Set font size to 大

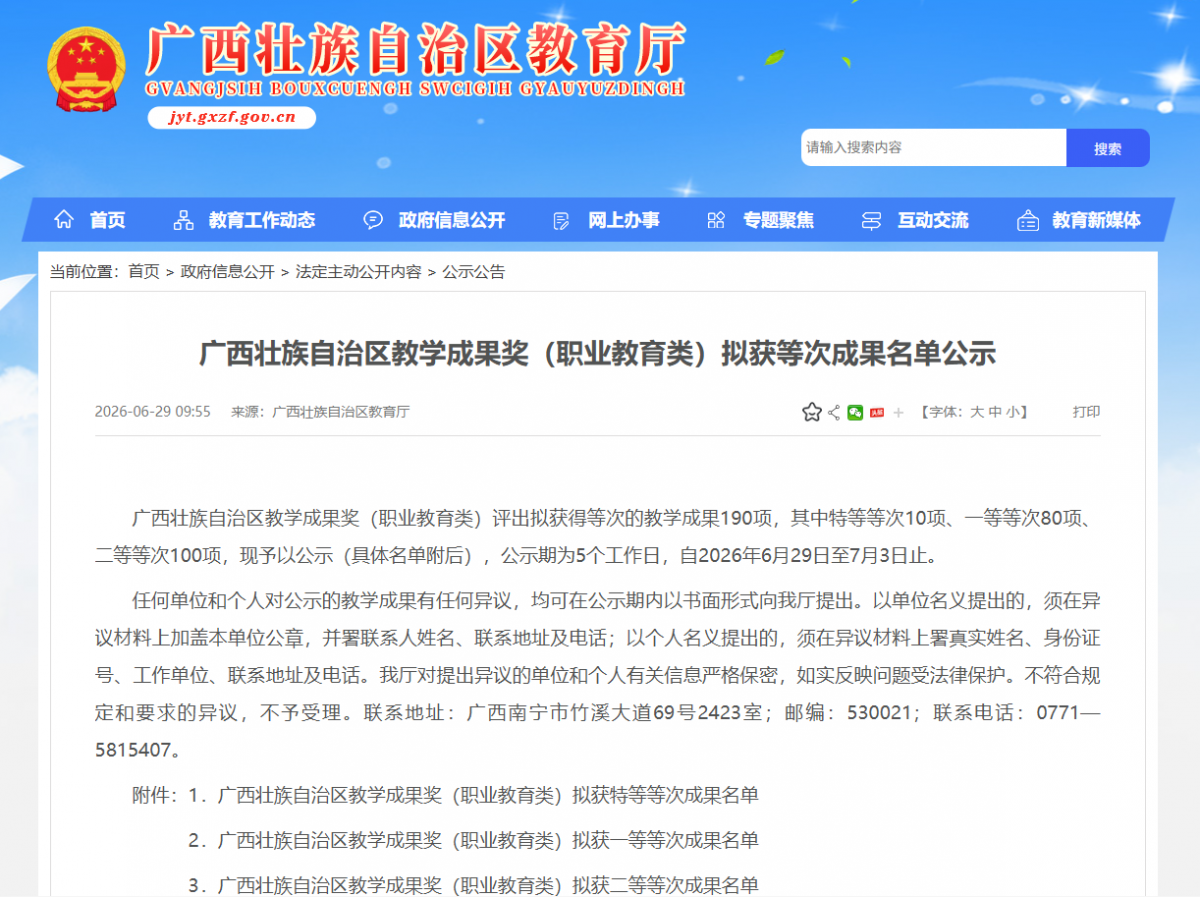[x=977, y=412]
